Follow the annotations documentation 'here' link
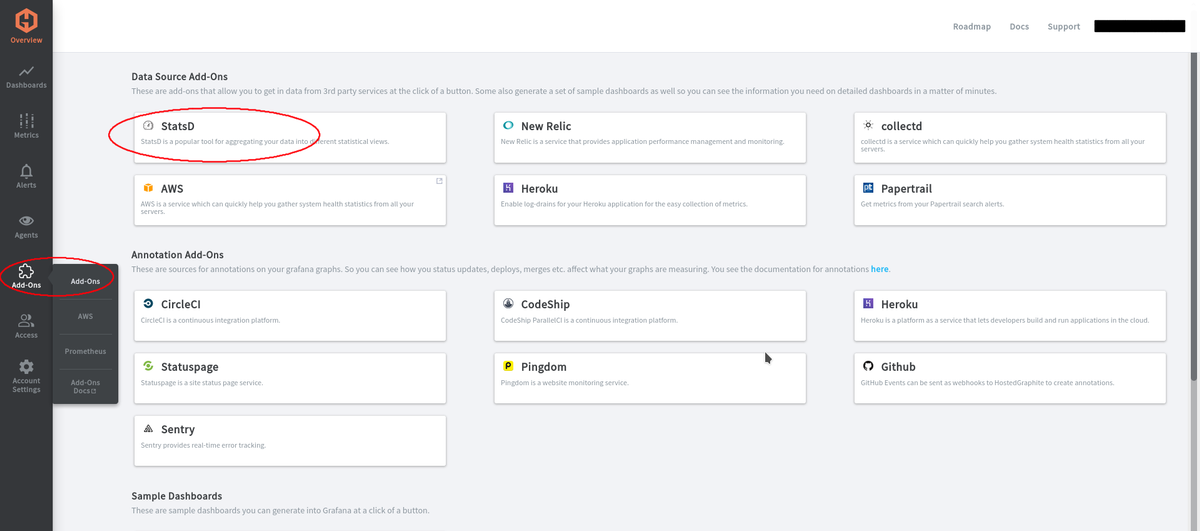 tap(879, 269)
